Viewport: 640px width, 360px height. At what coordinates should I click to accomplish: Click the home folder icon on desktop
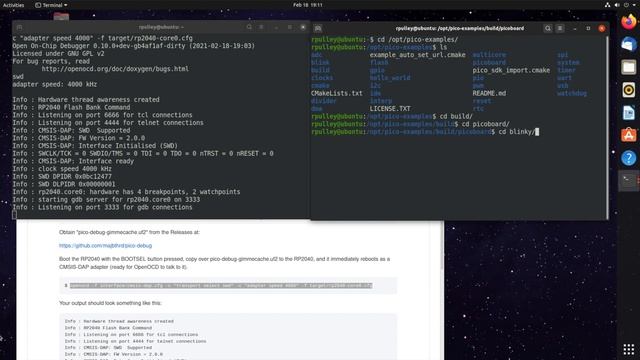pyautogui.click(x=61, y=16)
